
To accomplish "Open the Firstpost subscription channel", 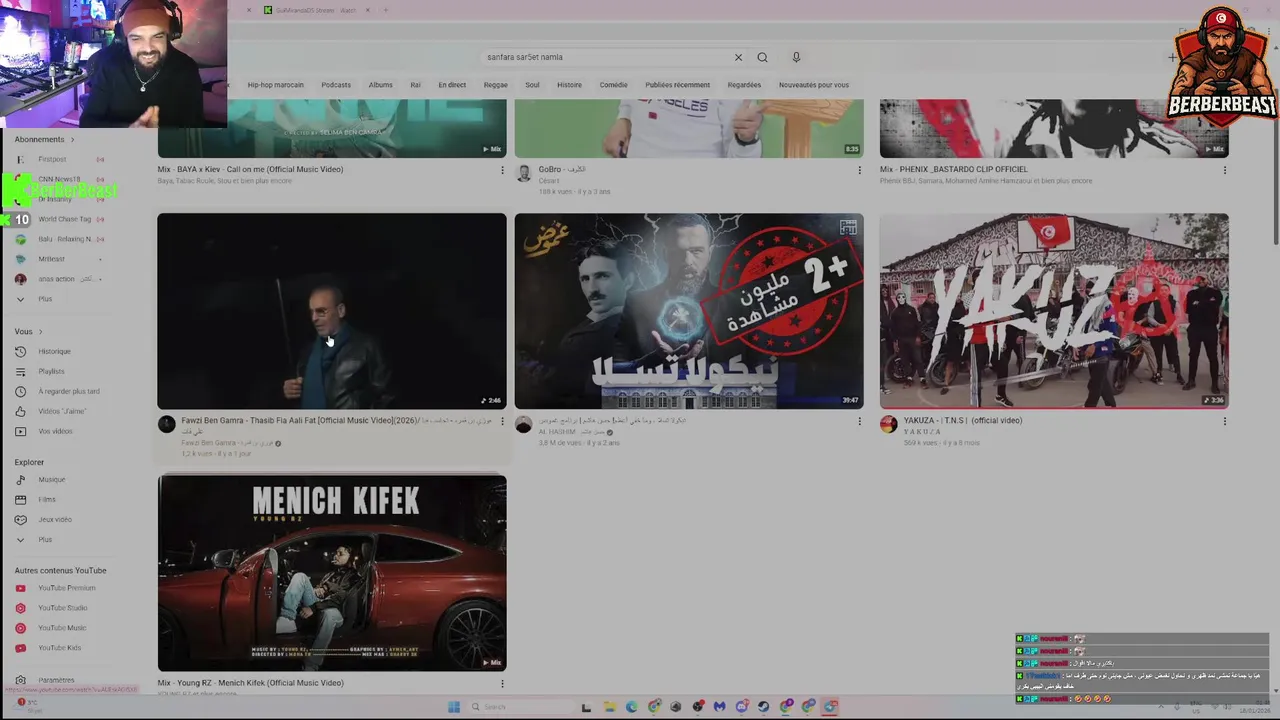I will (50, 159).
